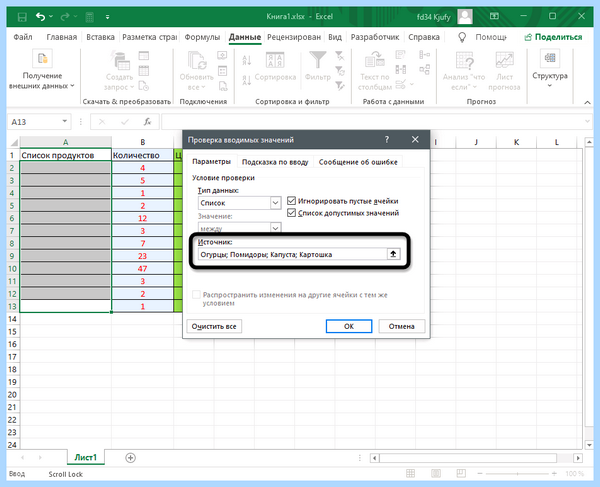
Task: Toggle the Filter funnel icon
Action: (x=318, y=60)
